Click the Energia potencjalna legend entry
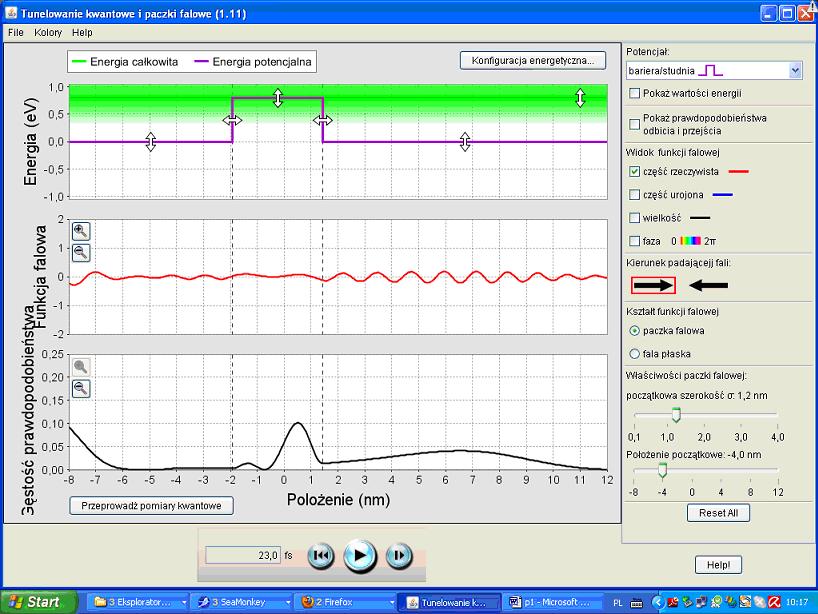 [253, 62]
